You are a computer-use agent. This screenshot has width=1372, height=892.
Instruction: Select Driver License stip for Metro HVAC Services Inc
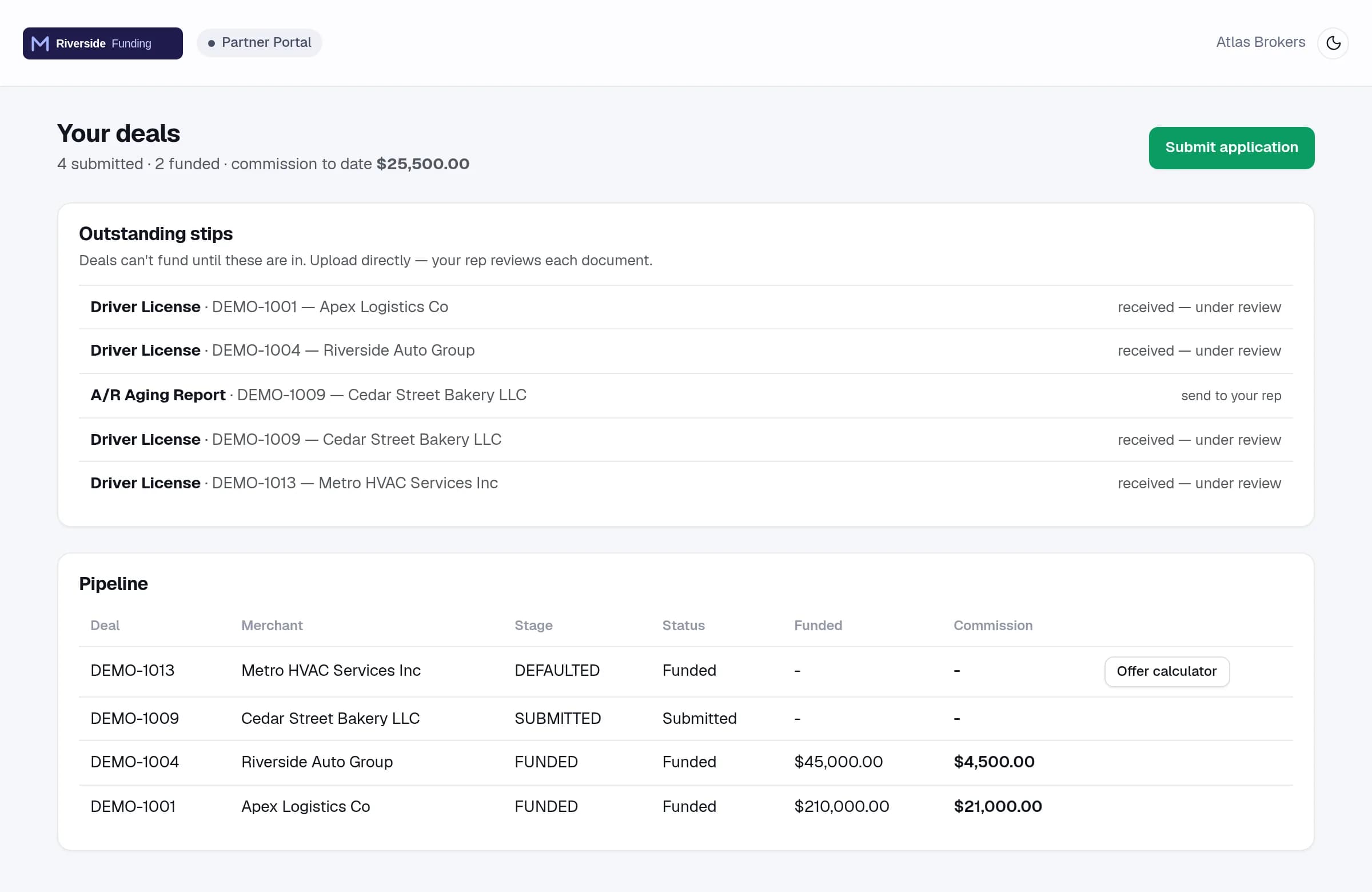(x=685, y=483)
